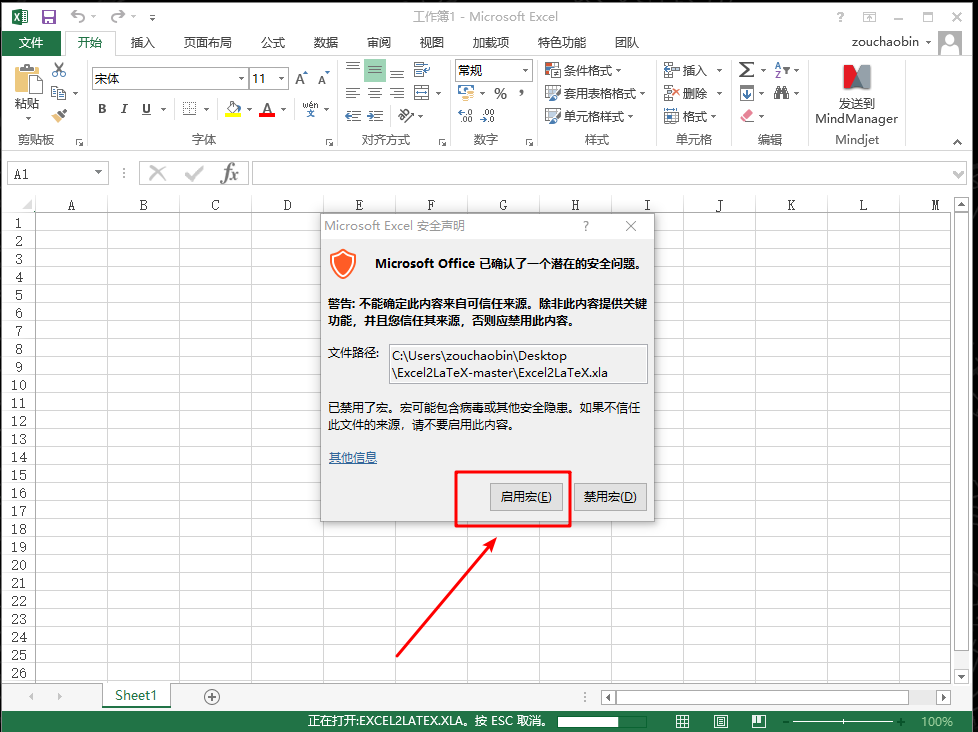Viewport: 978px width, 732px height.
Task: Cut selection with scissors icon
Action: [59, 70]
